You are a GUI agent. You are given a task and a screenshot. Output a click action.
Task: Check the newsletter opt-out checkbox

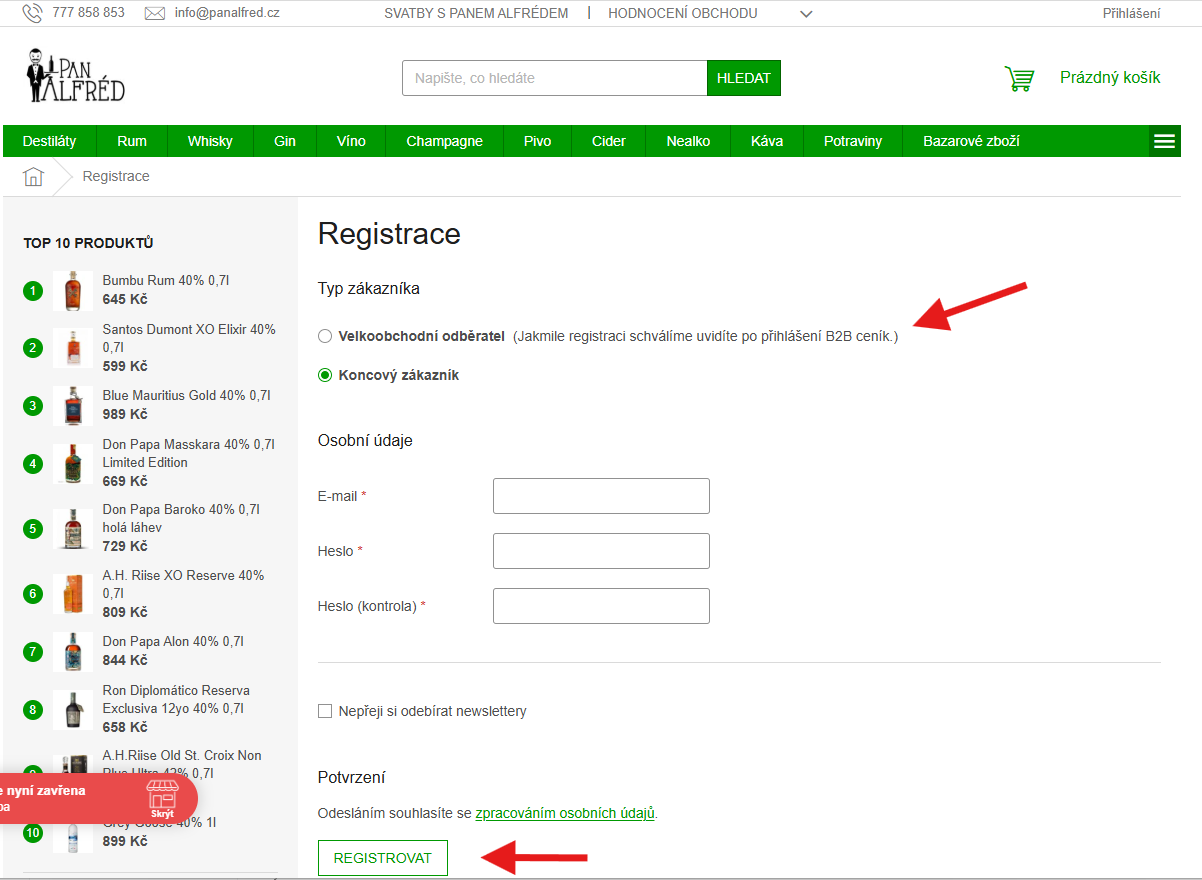pos(325,711)
